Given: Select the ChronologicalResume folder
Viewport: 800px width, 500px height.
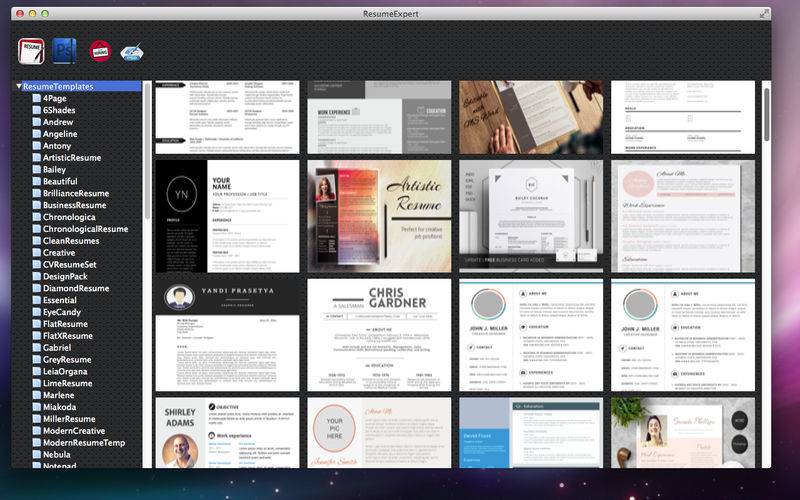Looking at the screenshot, I should (x=81, y=229).
